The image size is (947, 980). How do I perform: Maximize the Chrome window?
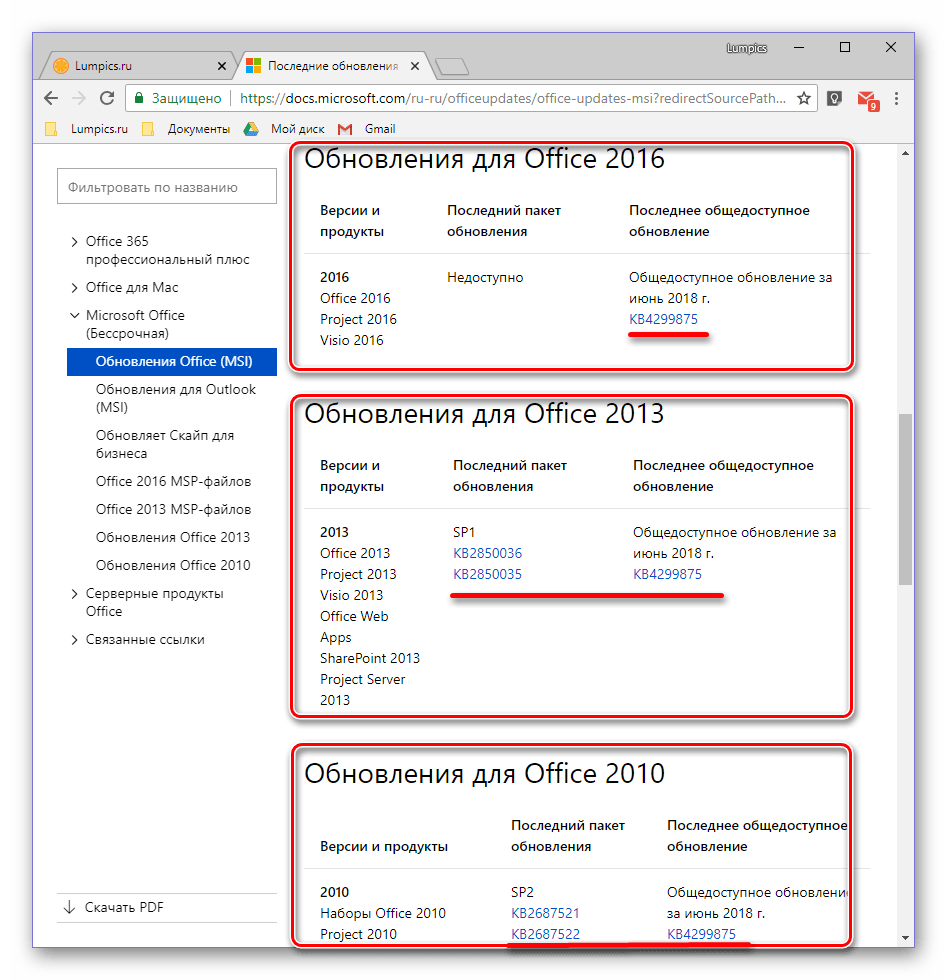click(x=845, y=48)
